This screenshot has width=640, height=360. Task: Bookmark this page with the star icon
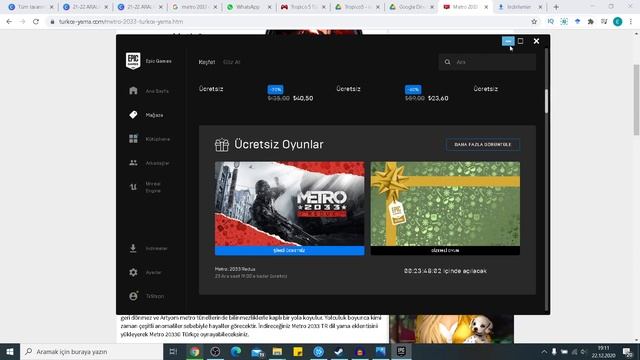(x=534, y=22)
